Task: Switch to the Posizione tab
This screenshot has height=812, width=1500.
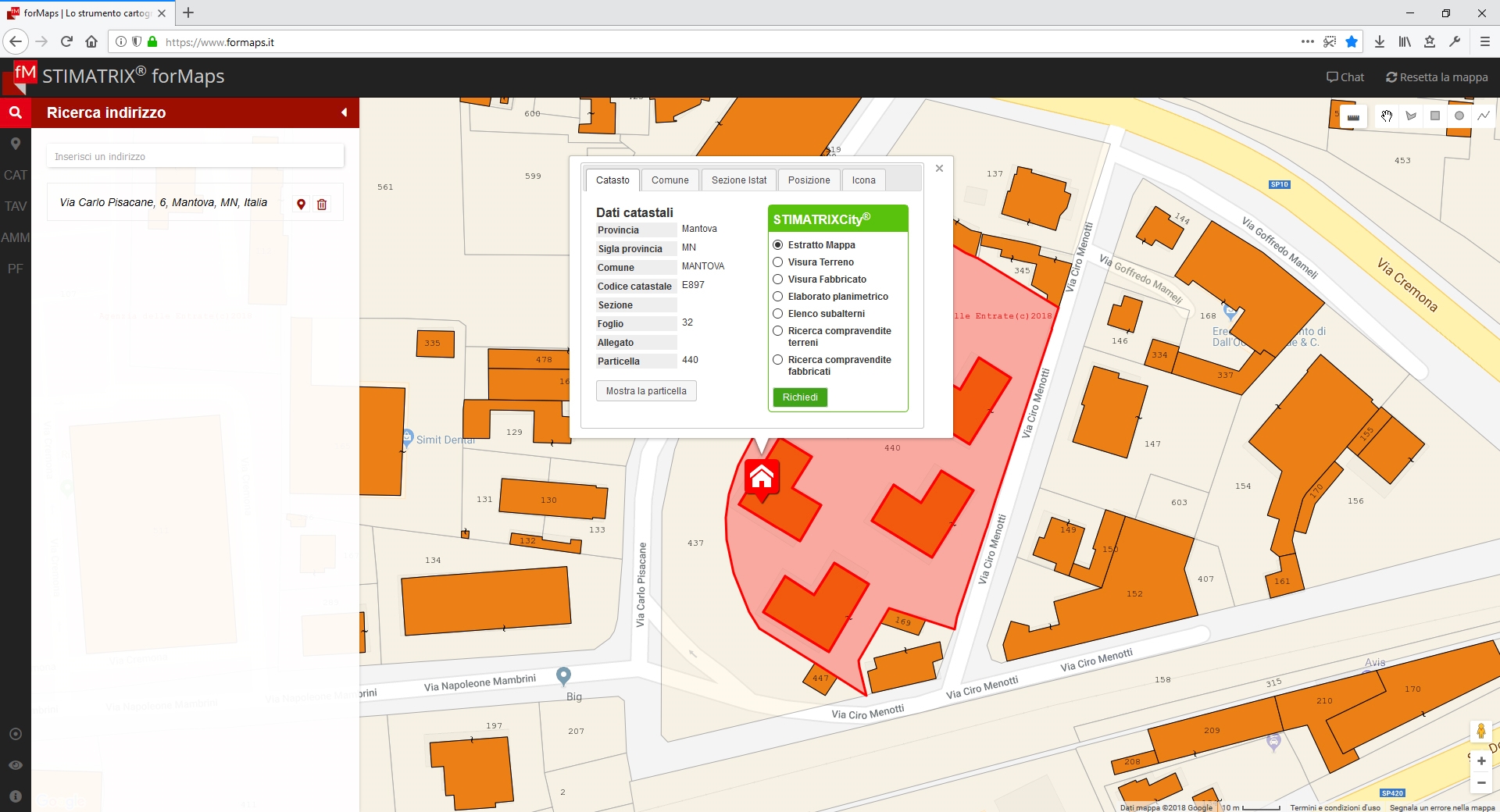Action: 809,180
